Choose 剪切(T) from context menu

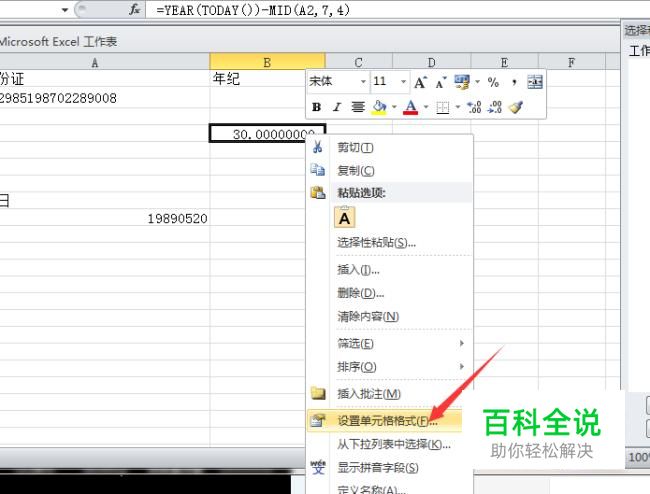(390, 147)
